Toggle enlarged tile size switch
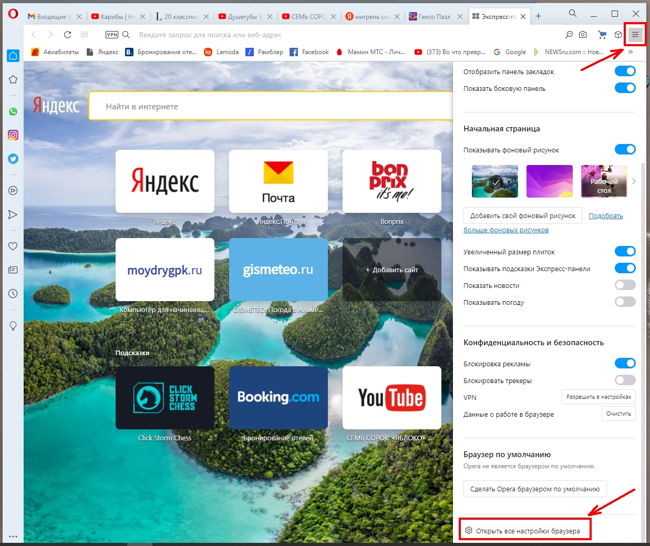This screenshot has width=650, height=546. [x=625, y=251]
